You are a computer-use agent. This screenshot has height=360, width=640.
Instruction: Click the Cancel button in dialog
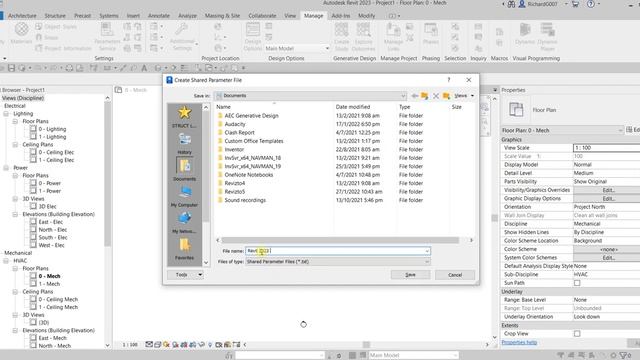(455, 275)
